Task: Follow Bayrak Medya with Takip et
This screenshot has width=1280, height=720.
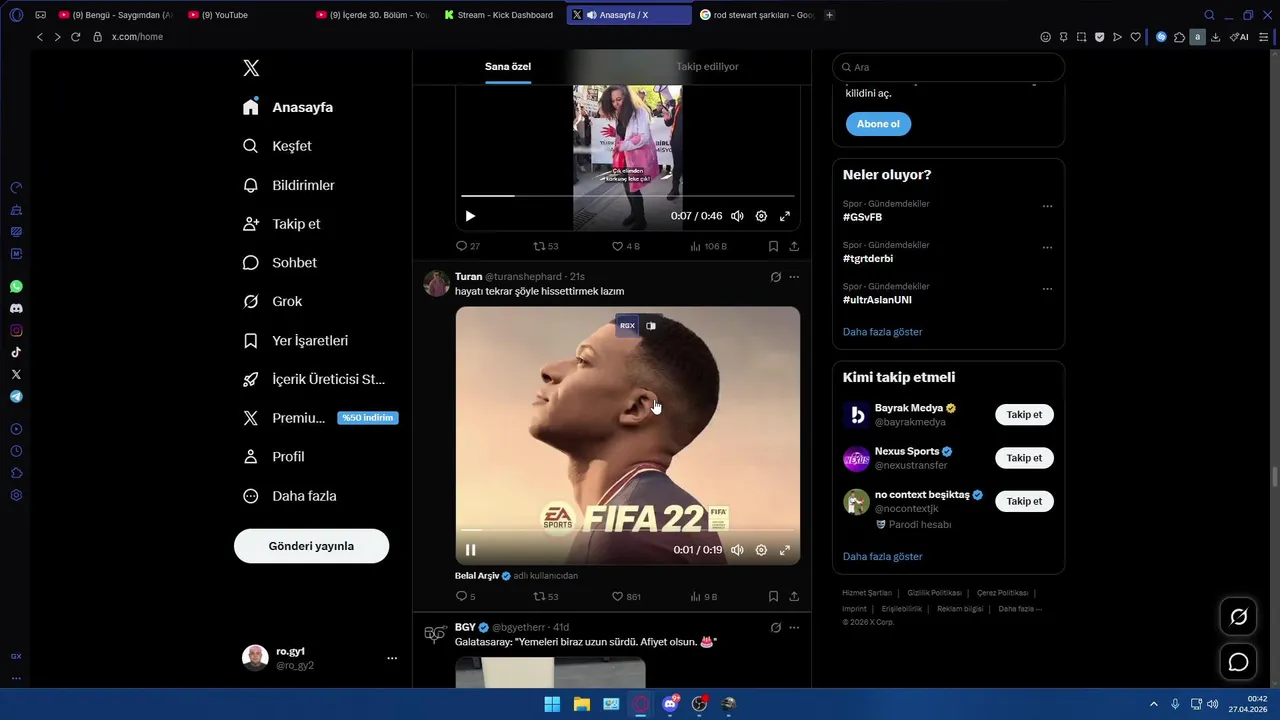Action: [x=1024, y=415]
